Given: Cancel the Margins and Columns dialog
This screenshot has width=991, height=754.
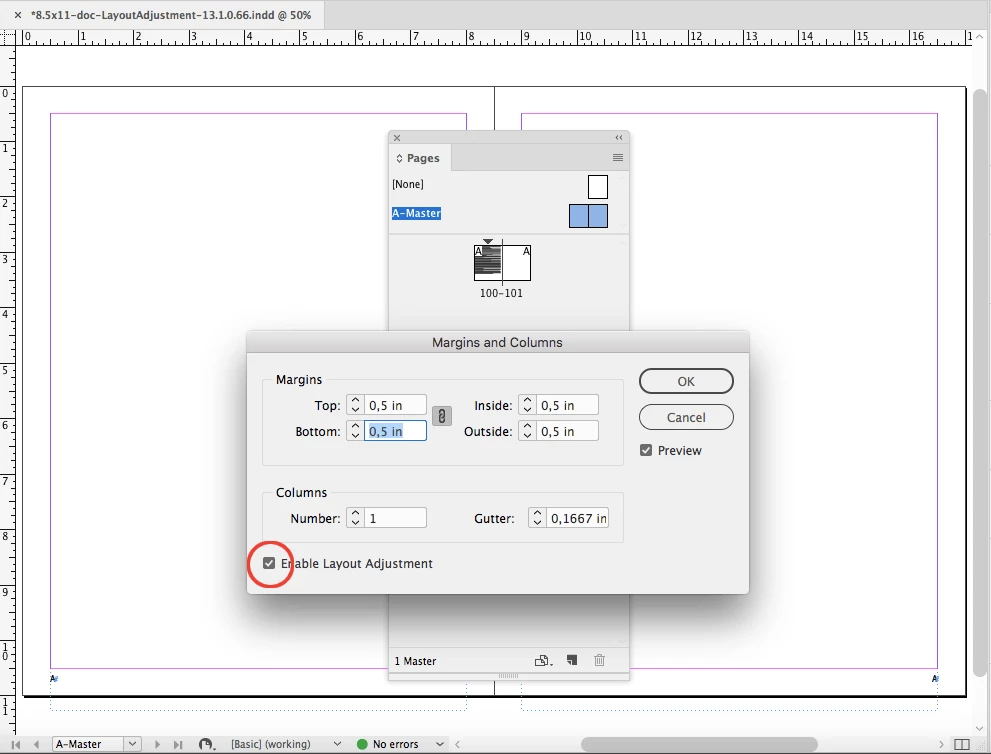Looking at the screenshot, I should (x=686, y=417).
